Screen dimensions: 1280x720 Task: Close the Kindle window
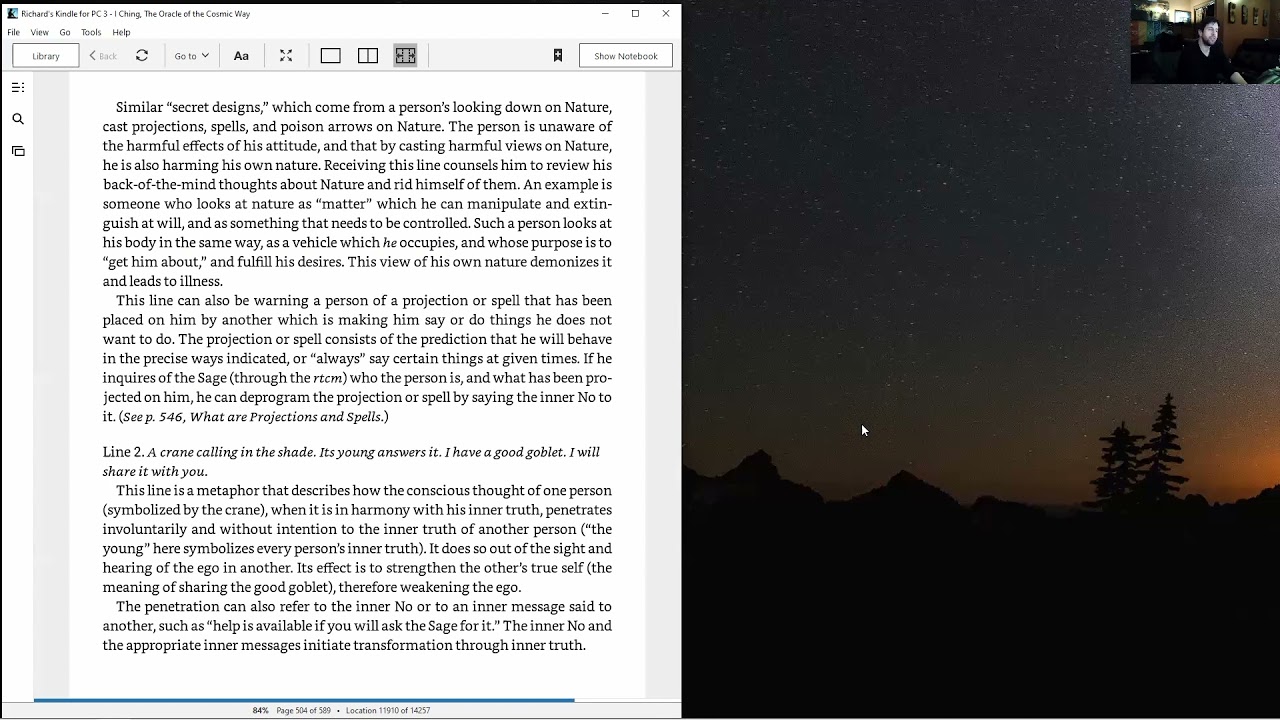point(666,14)
